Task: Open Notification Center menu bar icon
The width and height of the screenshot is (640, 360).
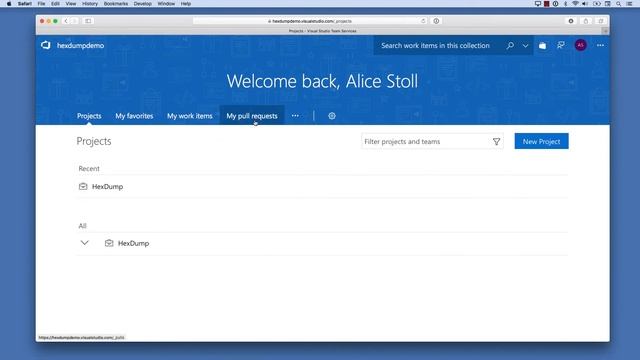Action: tap(630, 4)
